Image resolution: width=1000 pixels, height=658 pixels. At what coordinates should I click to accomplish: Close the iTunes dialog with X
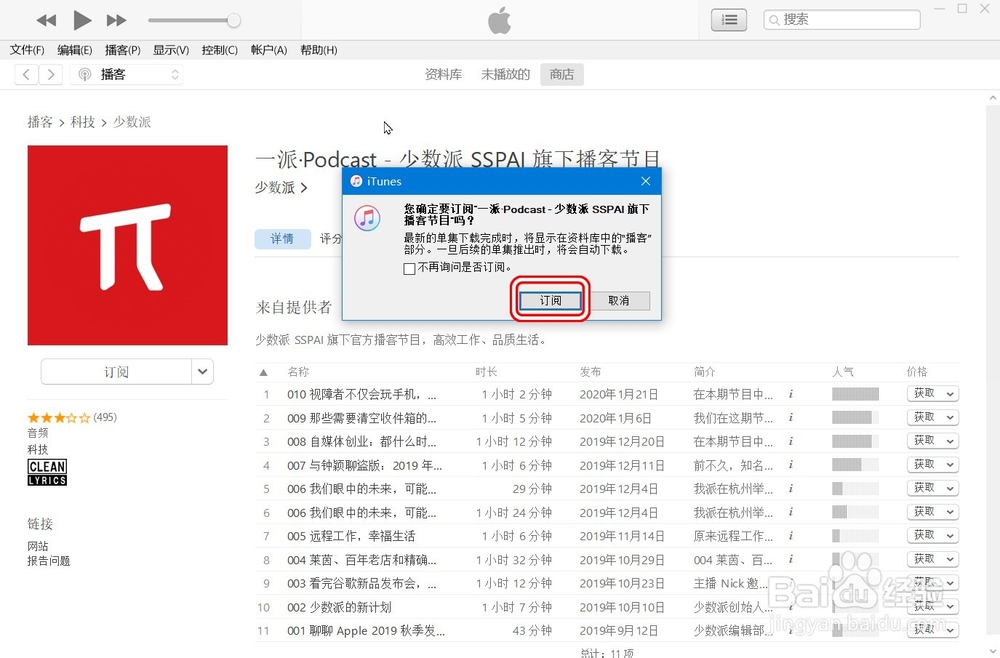coord(645,181)
